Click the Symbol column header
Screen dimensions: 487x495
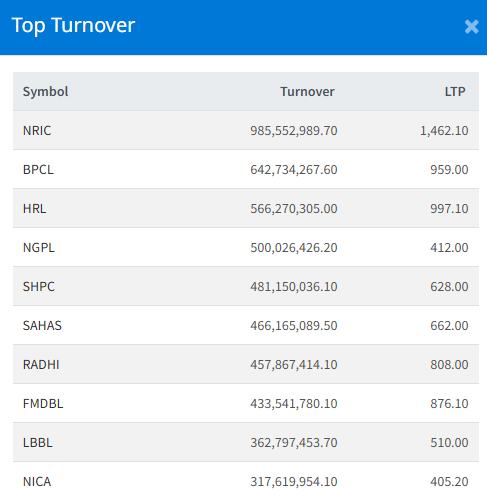point(45,92)
